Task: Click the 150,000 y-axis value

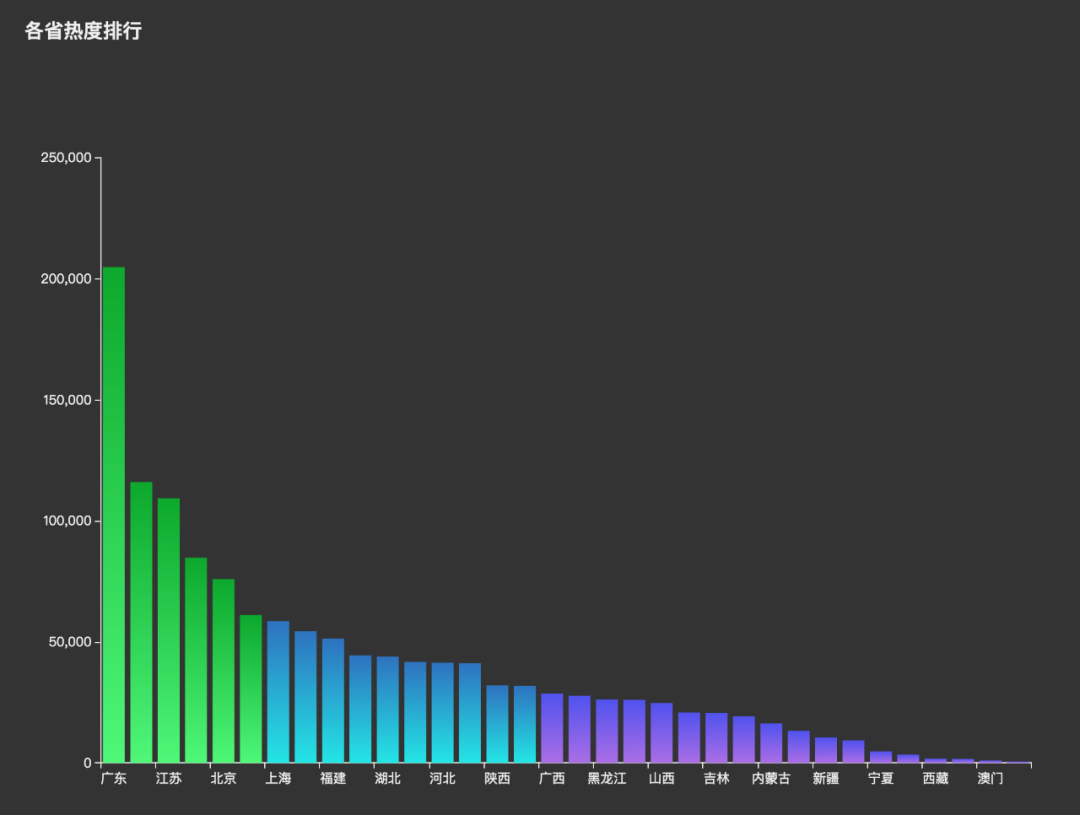Action: [67, 400]
